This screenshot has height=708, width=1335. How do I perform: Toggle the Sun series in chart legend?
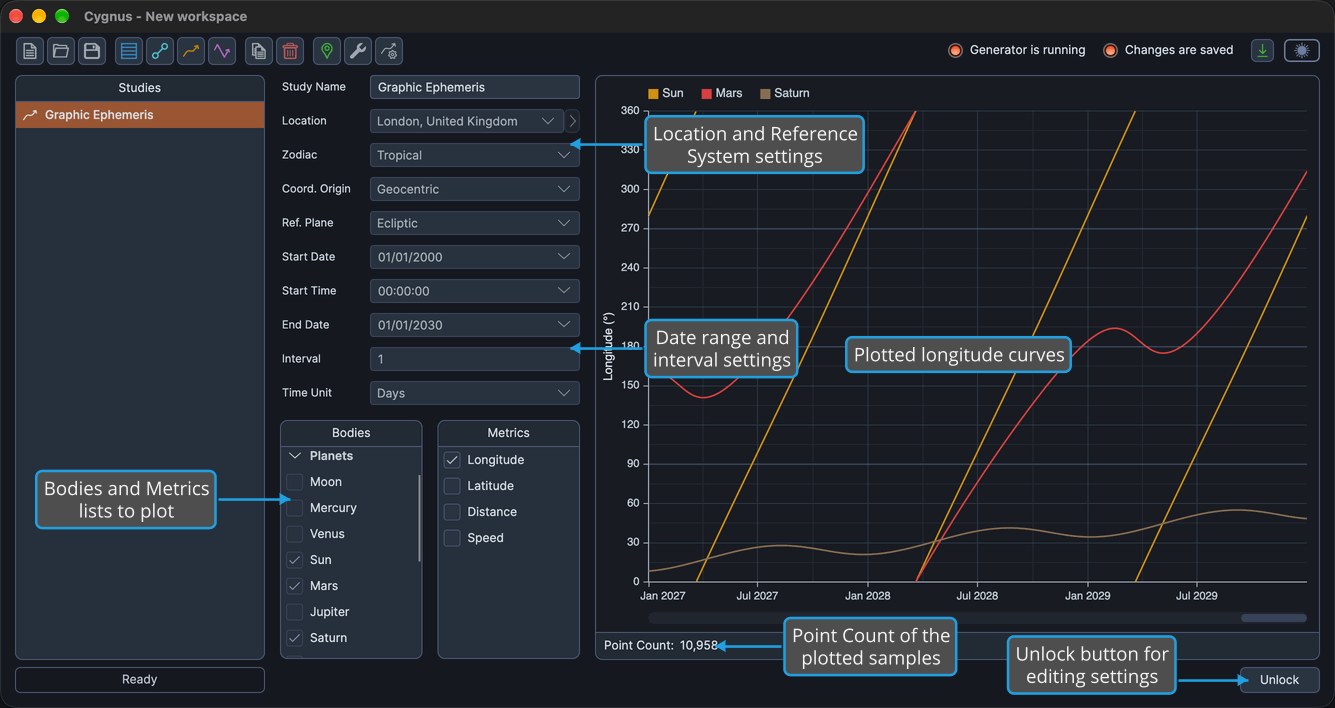point(666,93)
